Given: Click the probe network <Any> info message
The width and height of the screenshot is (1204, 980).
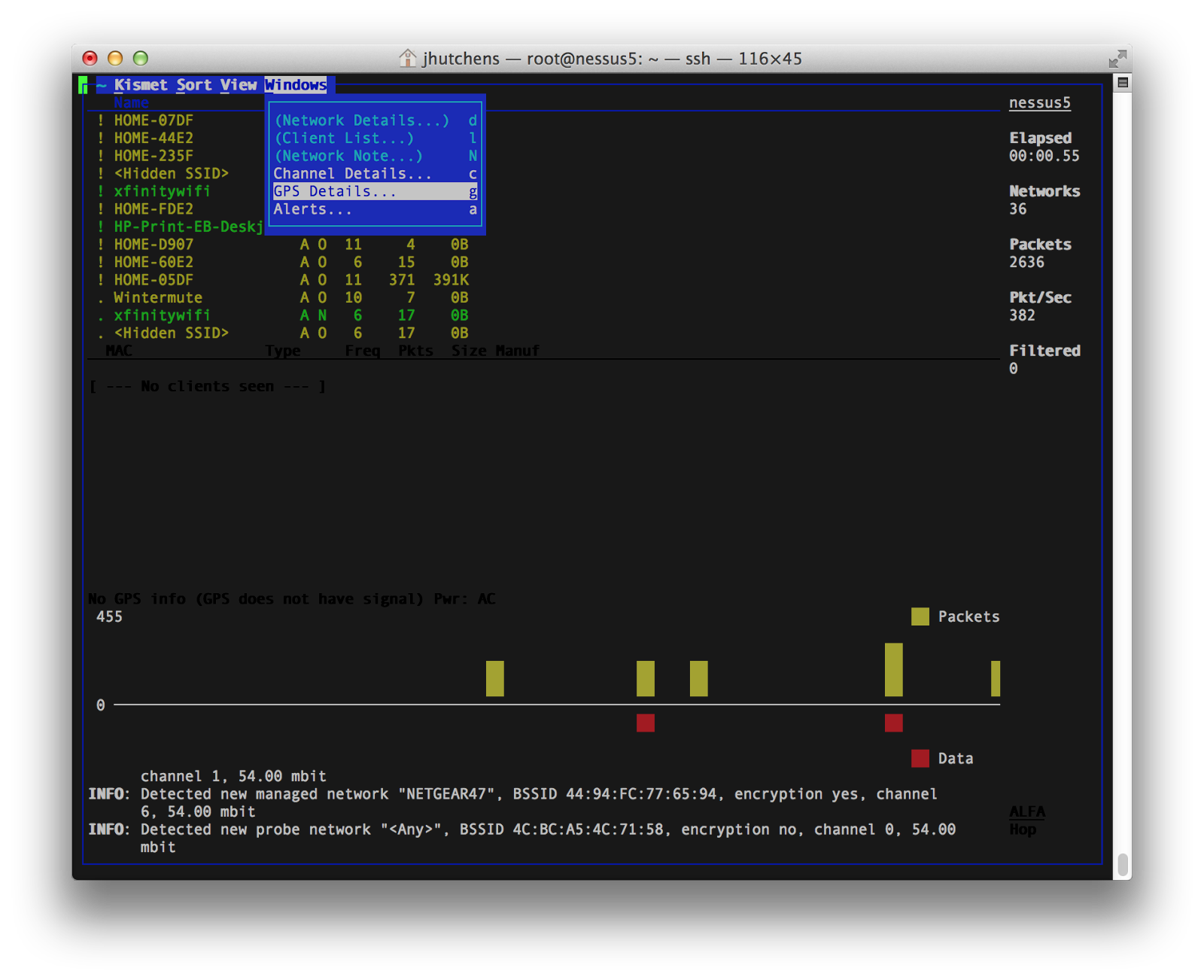Looking at the screenshot, I should pyautogui.click(x=522, y=838).
